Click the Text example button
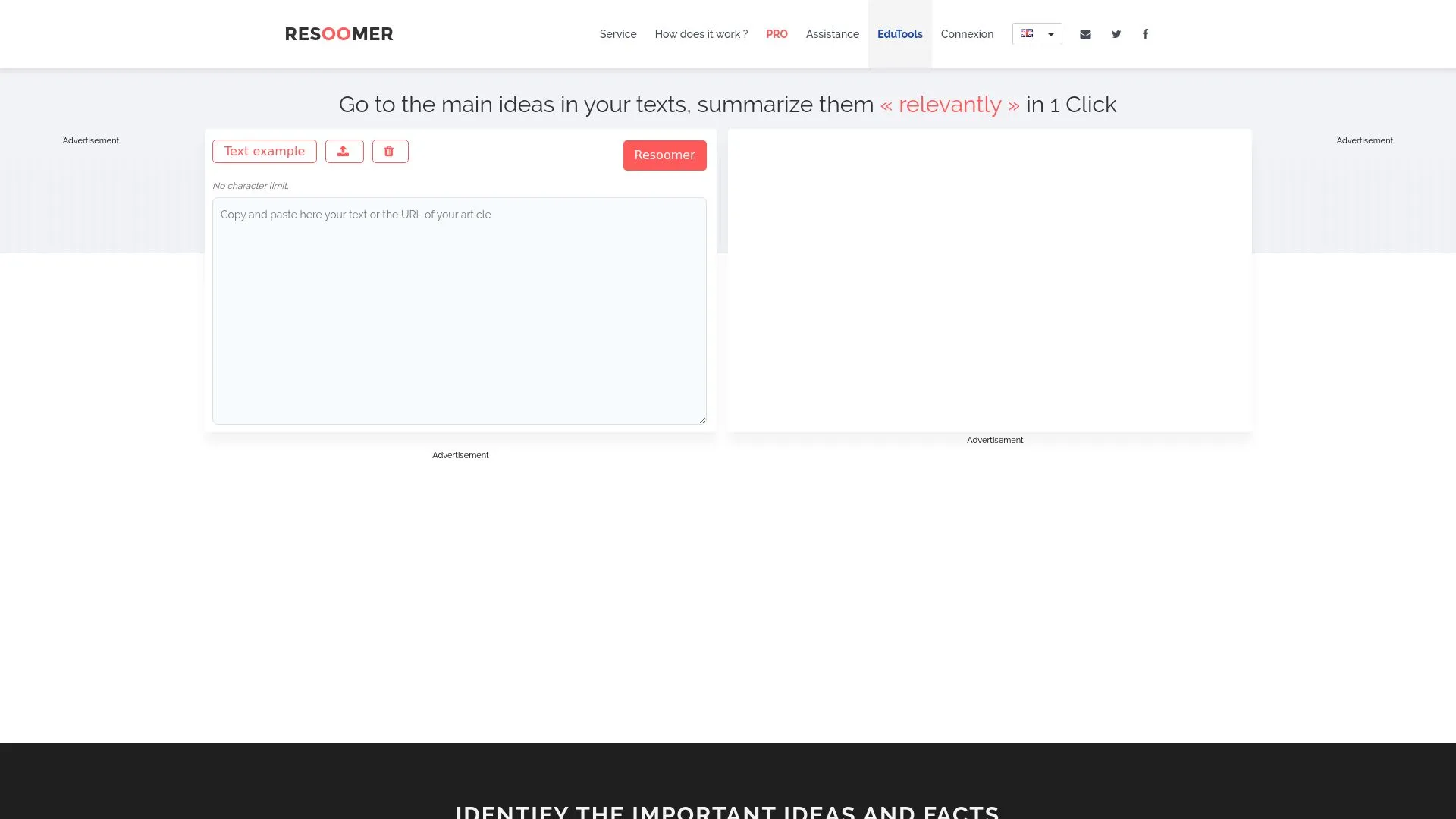Image resolution: width=1456 pixels, height=819 pixels. tap(265, 152)
